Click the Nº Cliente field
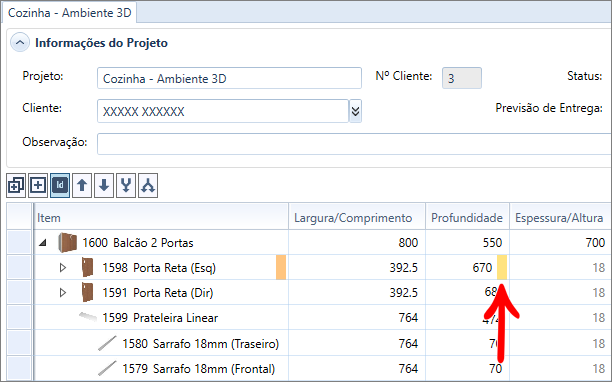612x382 pixels. (x=462, y=78)
